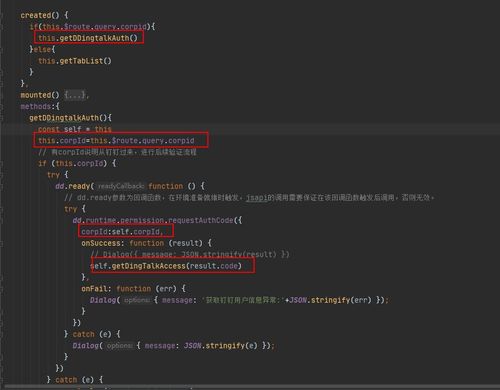Click the dd.ready( function call
The image size is (500, 390).
75,186
